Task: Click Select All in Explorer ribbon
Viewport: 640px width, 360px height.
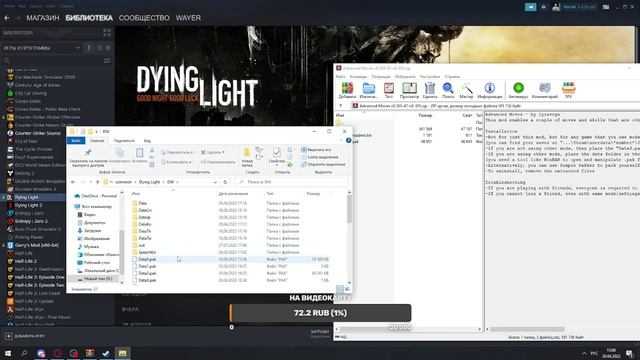Action: coord(316,150)
